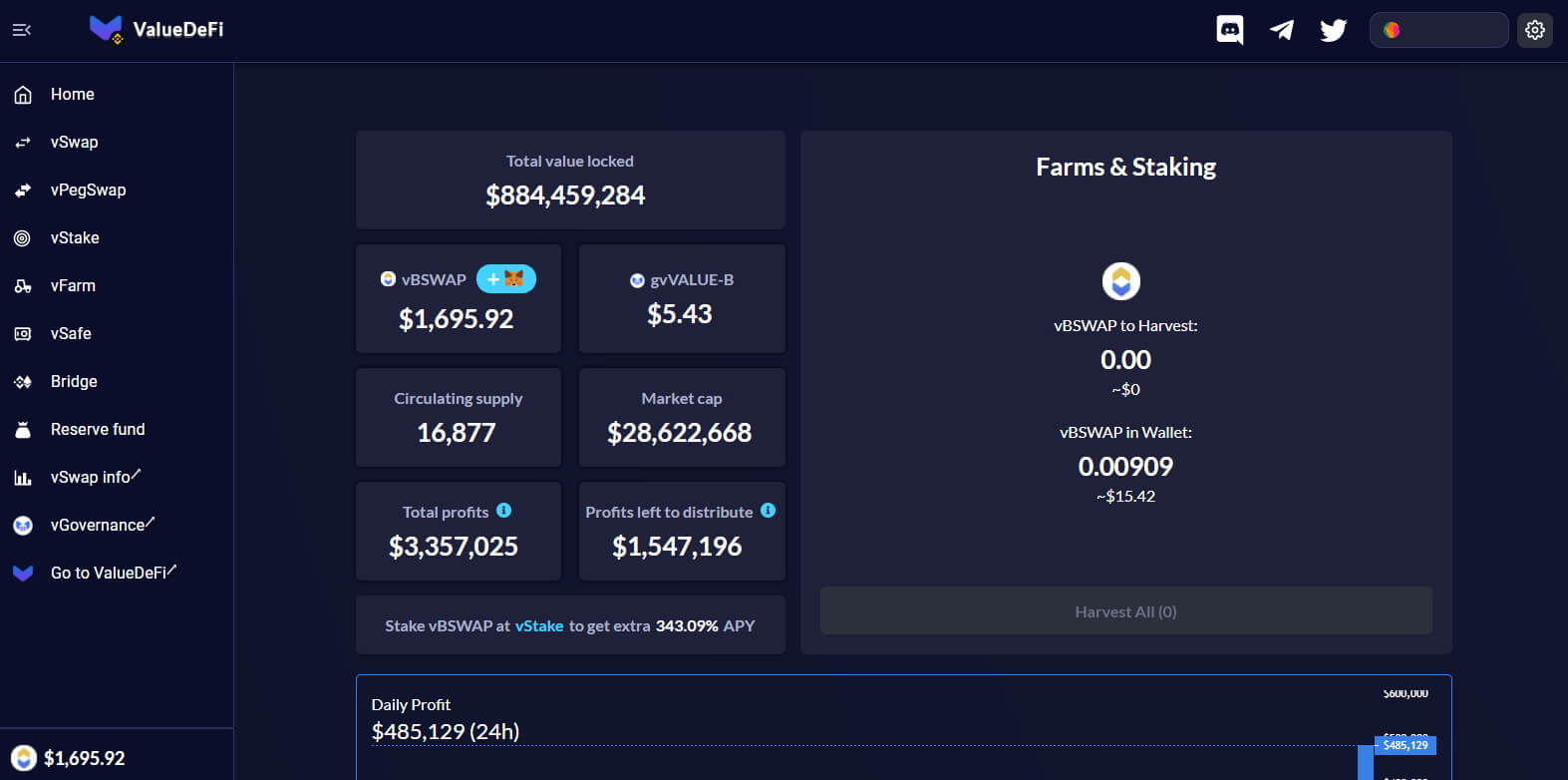
Task: Click the vSwap arrows icon in sidebar
Action: click(23, 143)
